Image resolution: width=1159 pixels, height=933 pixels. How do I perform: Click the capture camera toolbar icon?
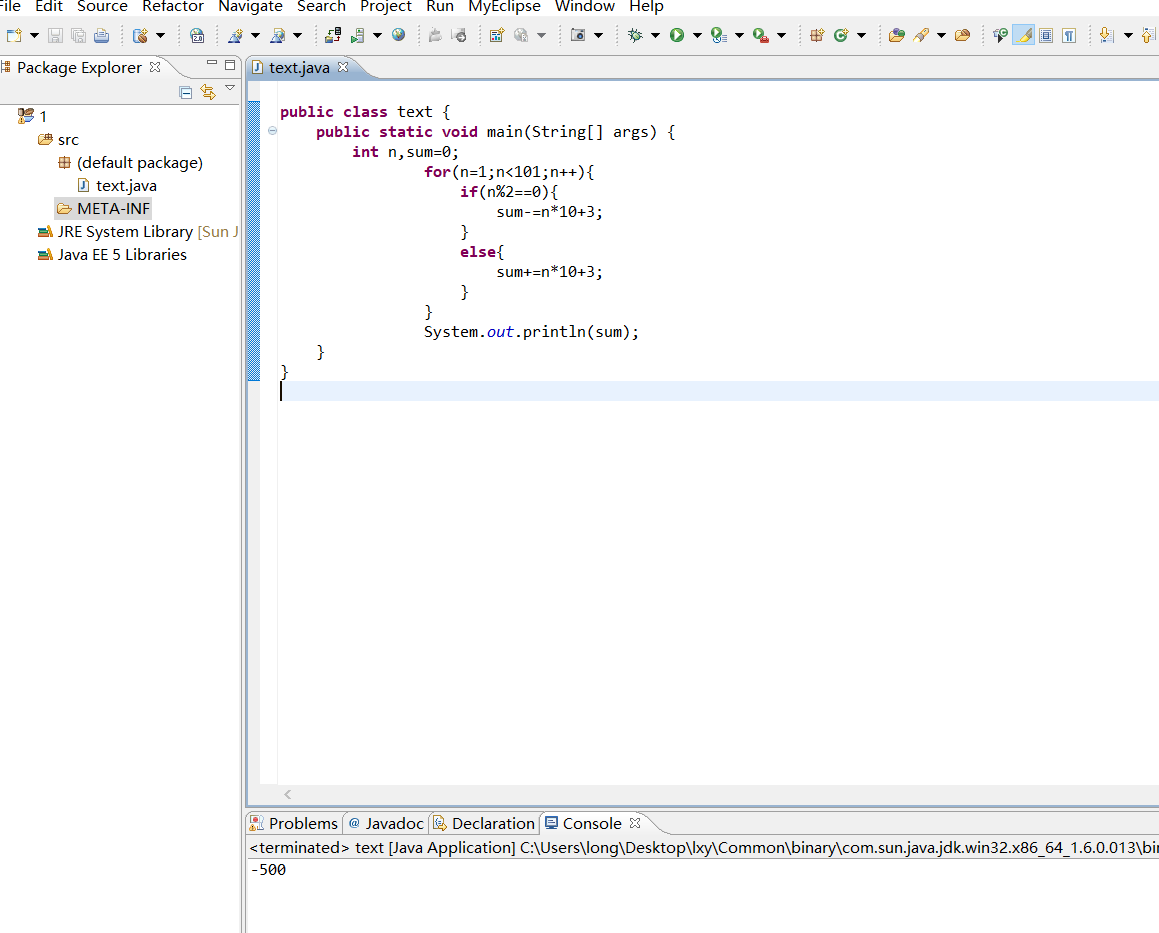578,35
